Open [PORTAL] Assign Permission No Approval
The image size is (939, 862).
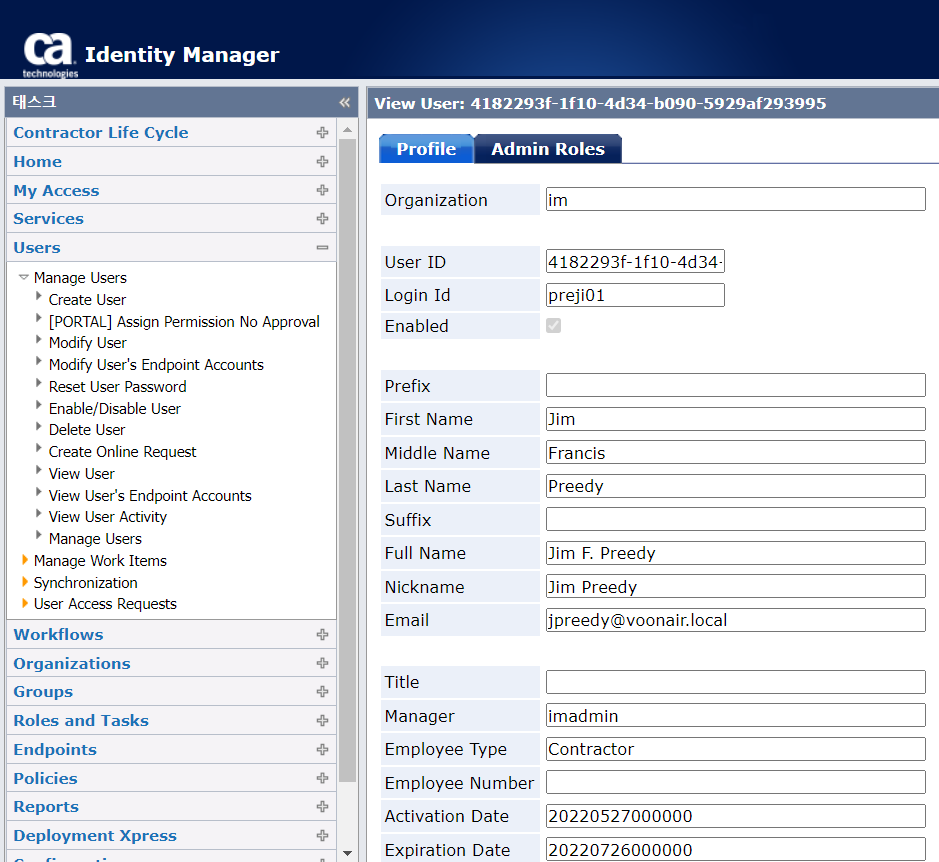[x=184, y=322]
